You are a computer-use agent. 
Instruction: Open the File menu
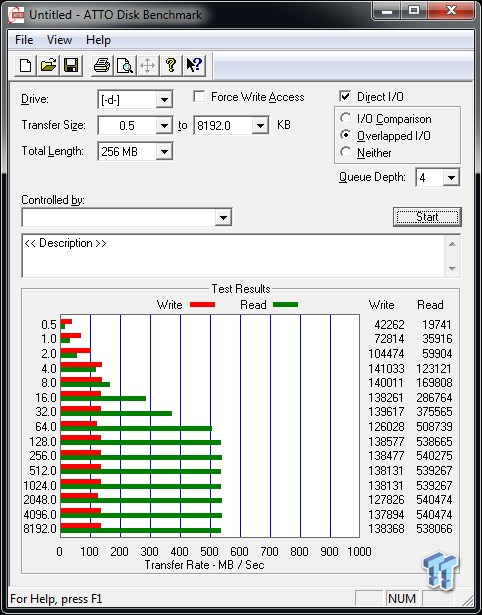coord(24,40)
